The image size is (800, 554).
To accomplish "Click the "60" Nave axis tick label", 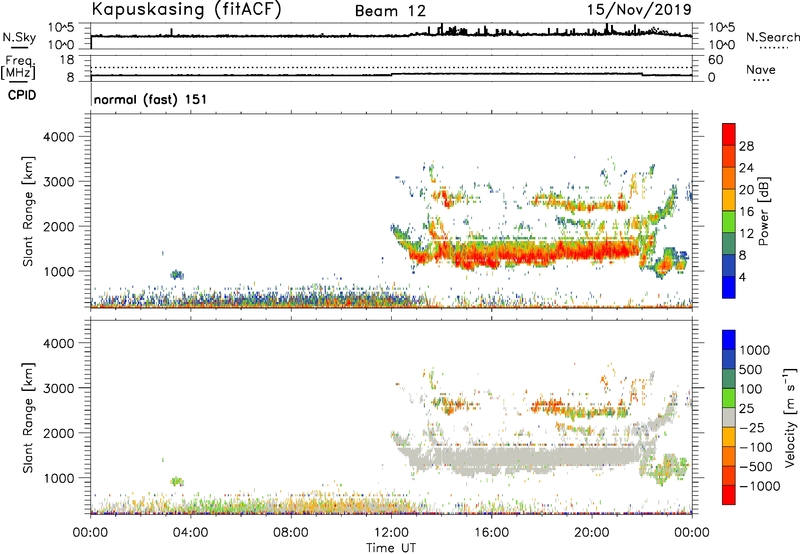I will [715, 60].
